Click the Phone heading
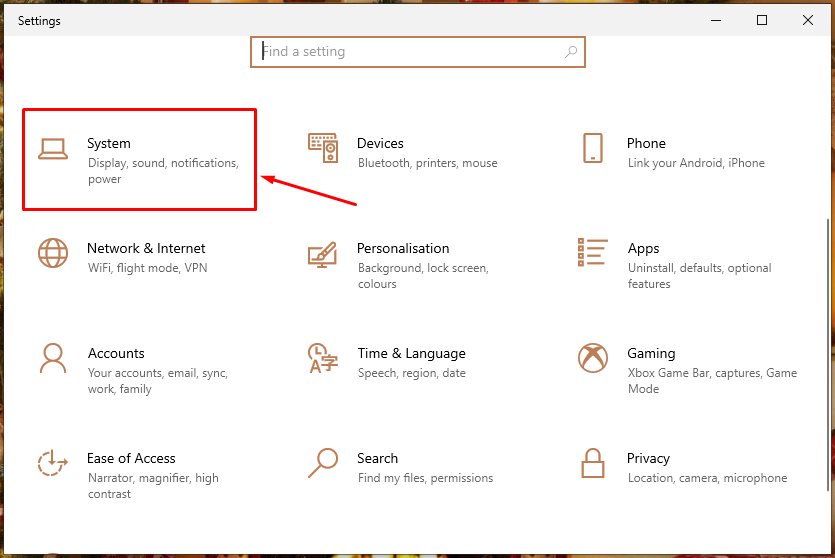 click(646, 143)
